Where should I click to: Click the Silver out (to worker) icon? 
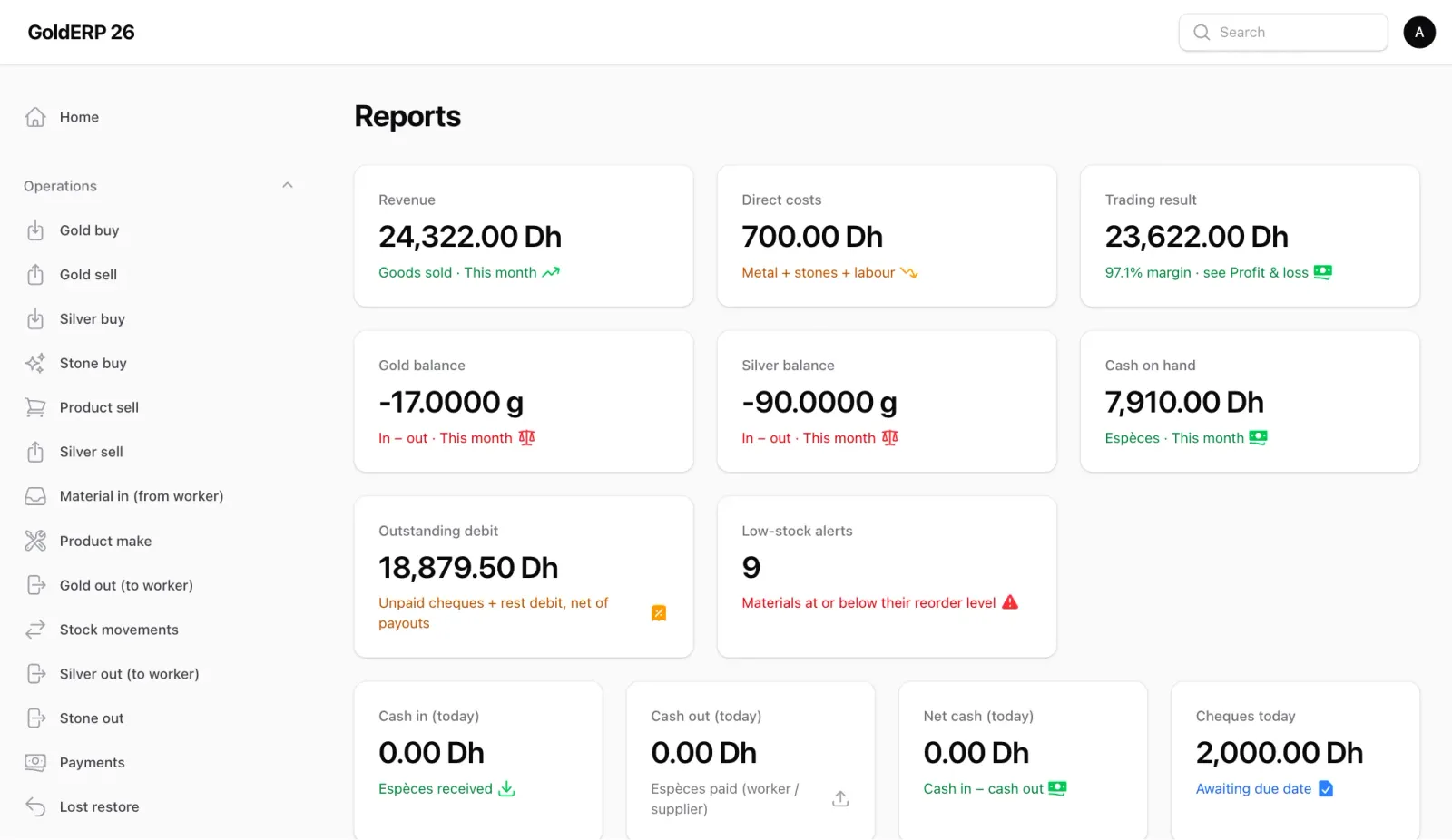(35, 674)
